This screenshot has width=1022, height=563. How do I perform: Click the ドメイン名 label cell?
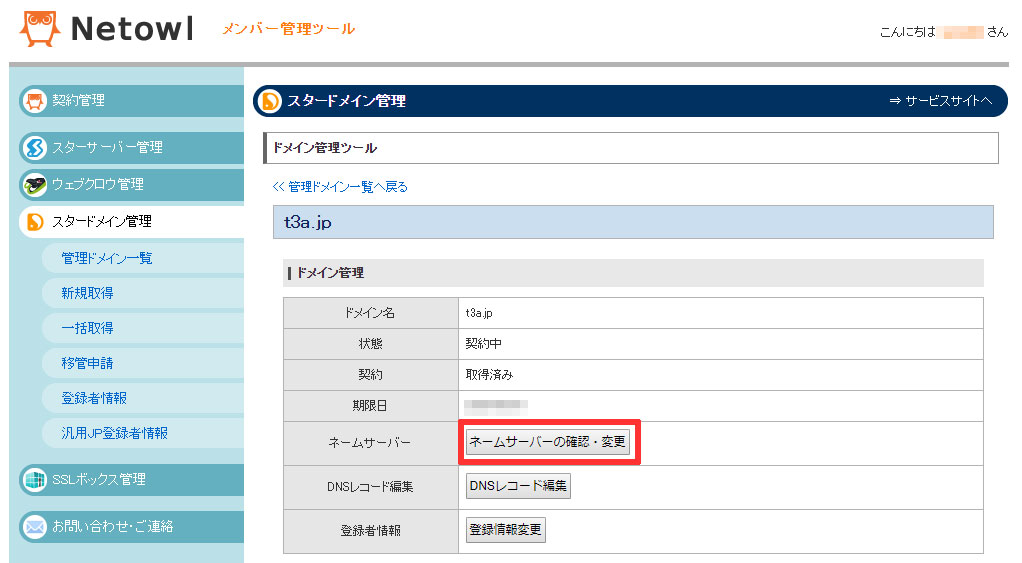point(370,313)
